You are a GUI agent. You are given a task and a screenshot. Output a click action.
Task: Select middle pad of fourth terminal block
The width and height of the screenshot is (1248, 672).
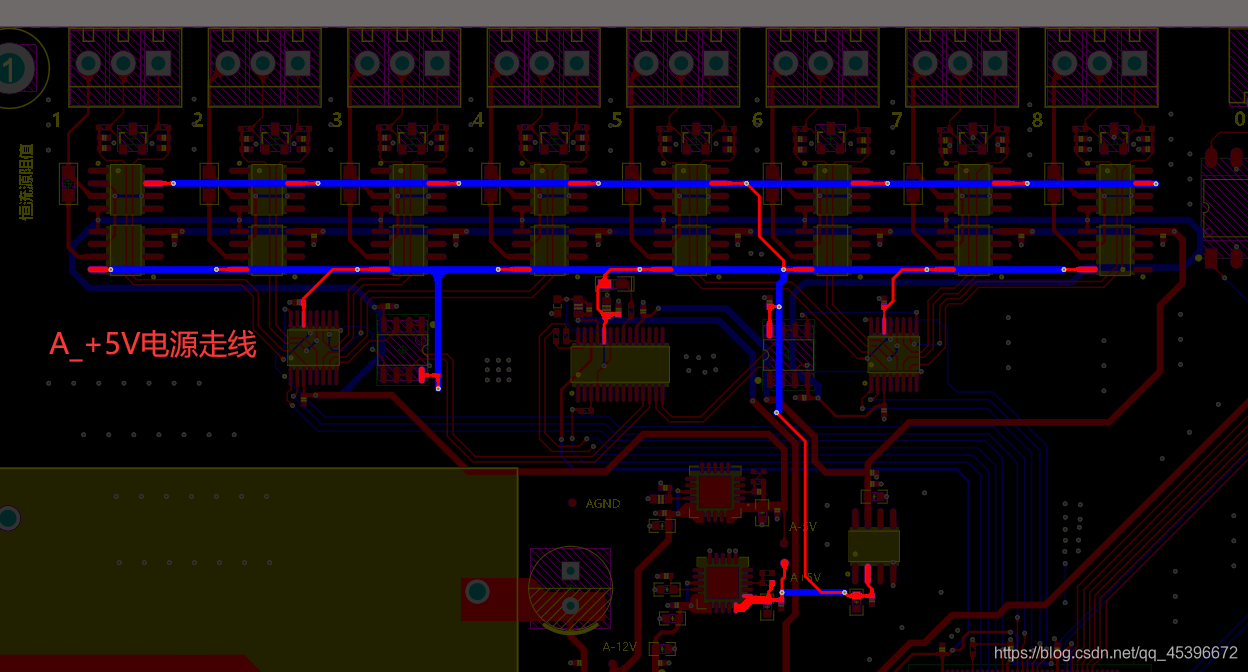click(542, 64)
